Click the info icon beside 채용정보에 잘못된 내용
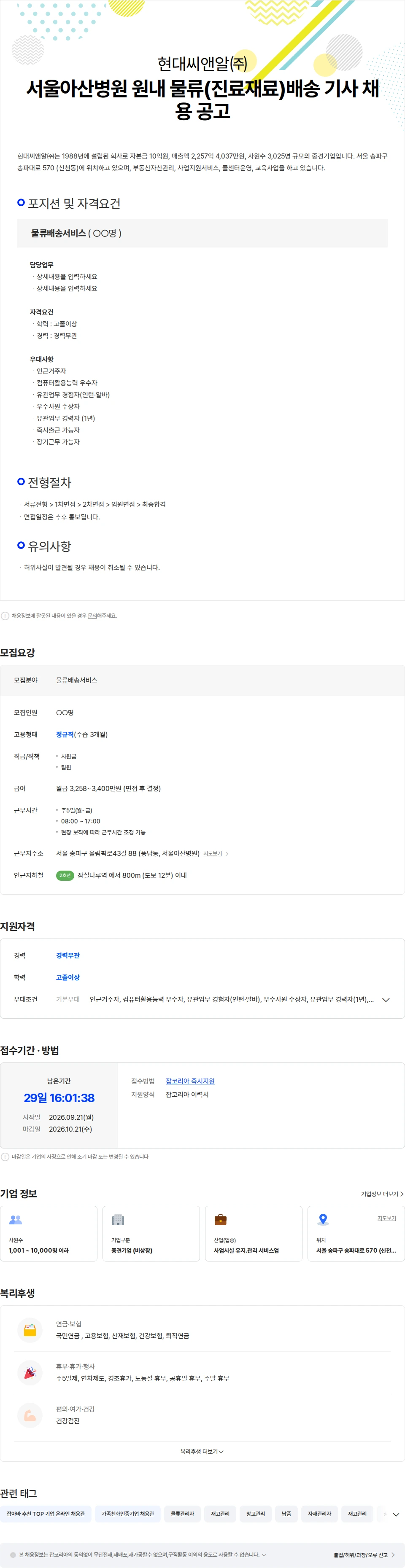Image resolution: width=405 pixels, height=1568 pixels. [x=5, y=616]
